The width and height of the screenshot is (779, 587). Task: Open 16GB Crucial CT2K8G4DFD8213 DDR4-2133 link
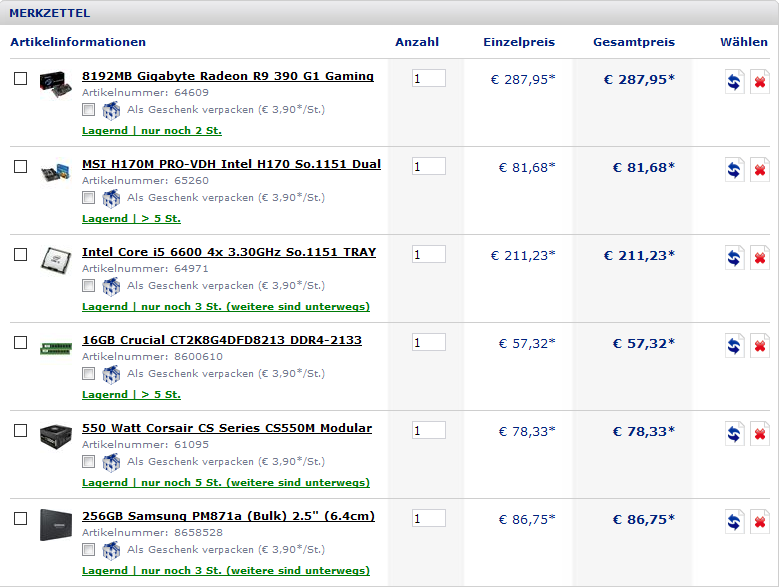tap(222, 340)
